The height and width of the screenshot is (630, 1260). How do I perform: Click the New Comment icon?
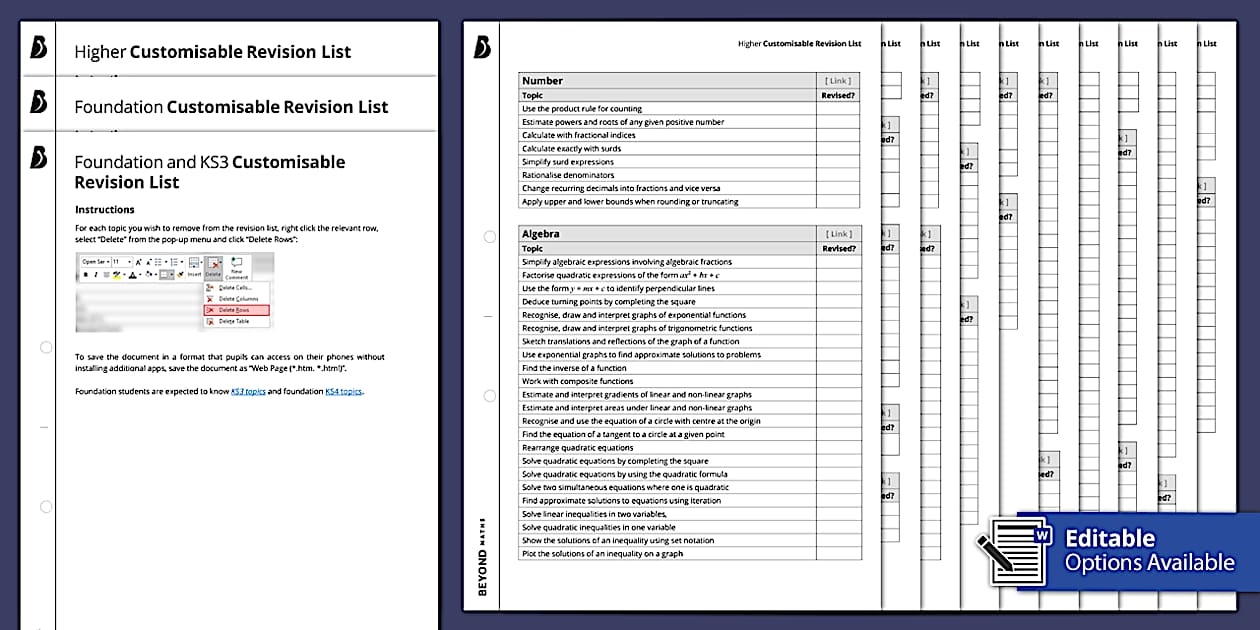[x=237, y=267]
